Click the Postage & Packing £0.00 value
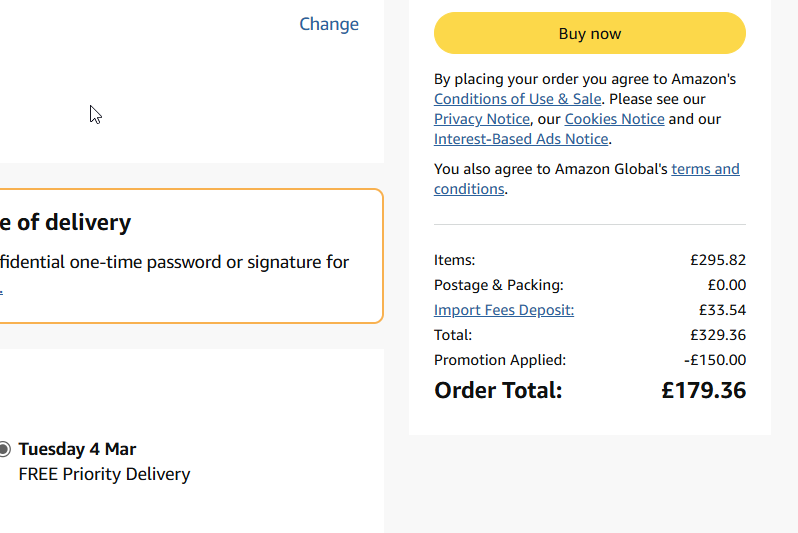This screenshot has height=533, width=798. tap(726, 285)
